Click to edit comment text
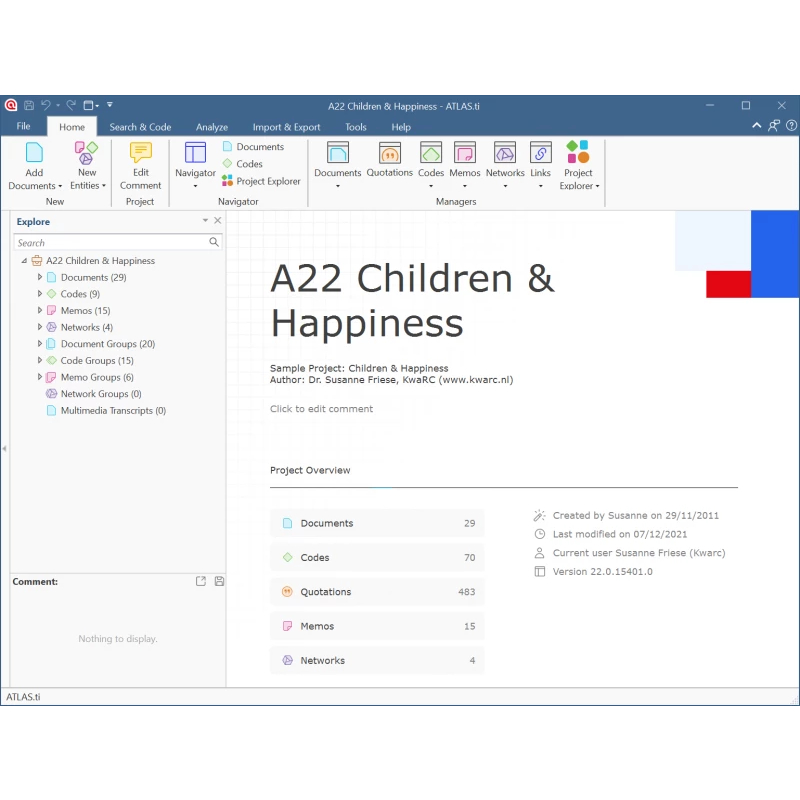This screenshot has height=800, width=800. (321, 409)
